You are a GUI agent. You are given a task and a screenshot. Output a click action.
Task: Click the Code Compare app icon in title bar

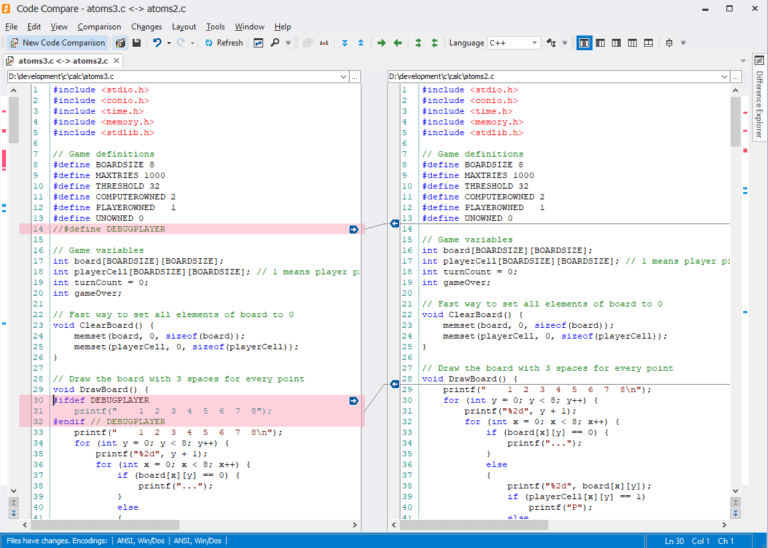pos(6,8)
